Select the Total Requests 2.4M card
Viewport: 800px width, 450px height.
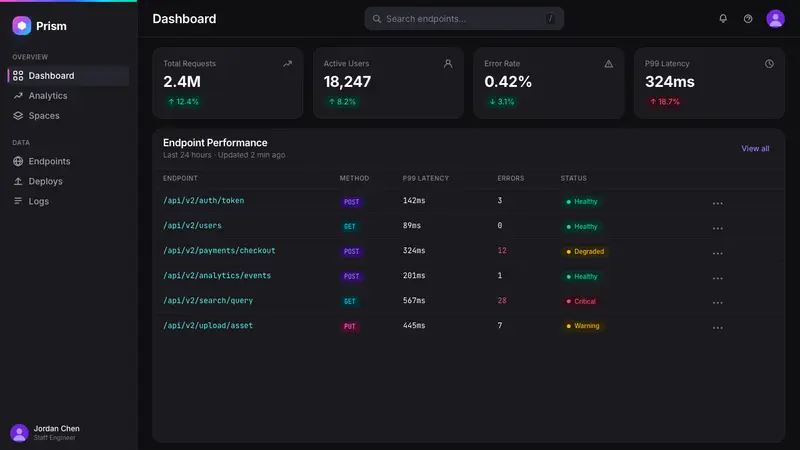pyautogui.click(x=228, y=83)
